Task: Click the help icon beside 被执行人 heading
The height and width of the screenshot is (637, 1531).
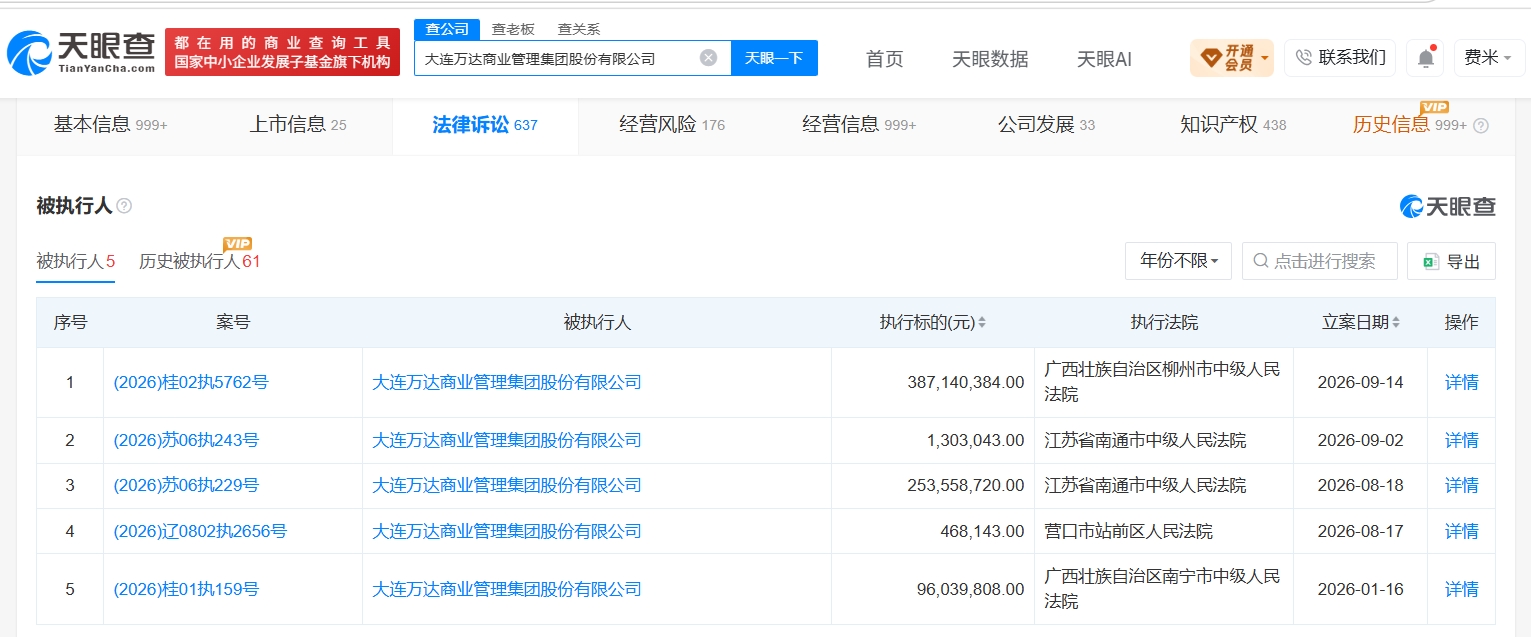Action: click(124, 206)
